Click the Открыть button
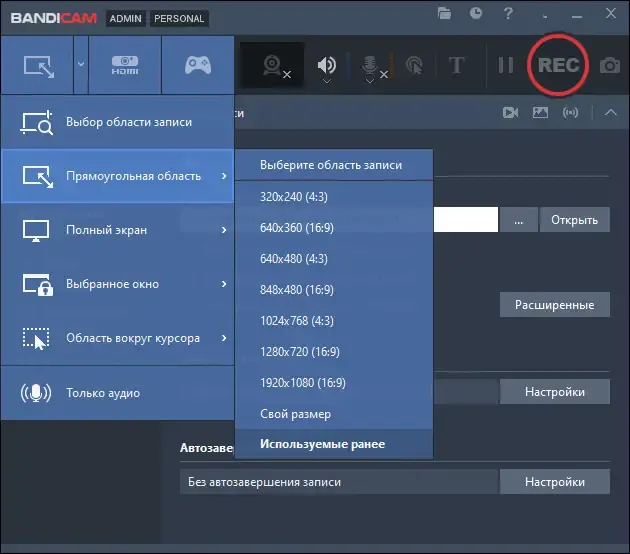Image resolution: width=630 pixels, height=554 pixels. (575, 220)
